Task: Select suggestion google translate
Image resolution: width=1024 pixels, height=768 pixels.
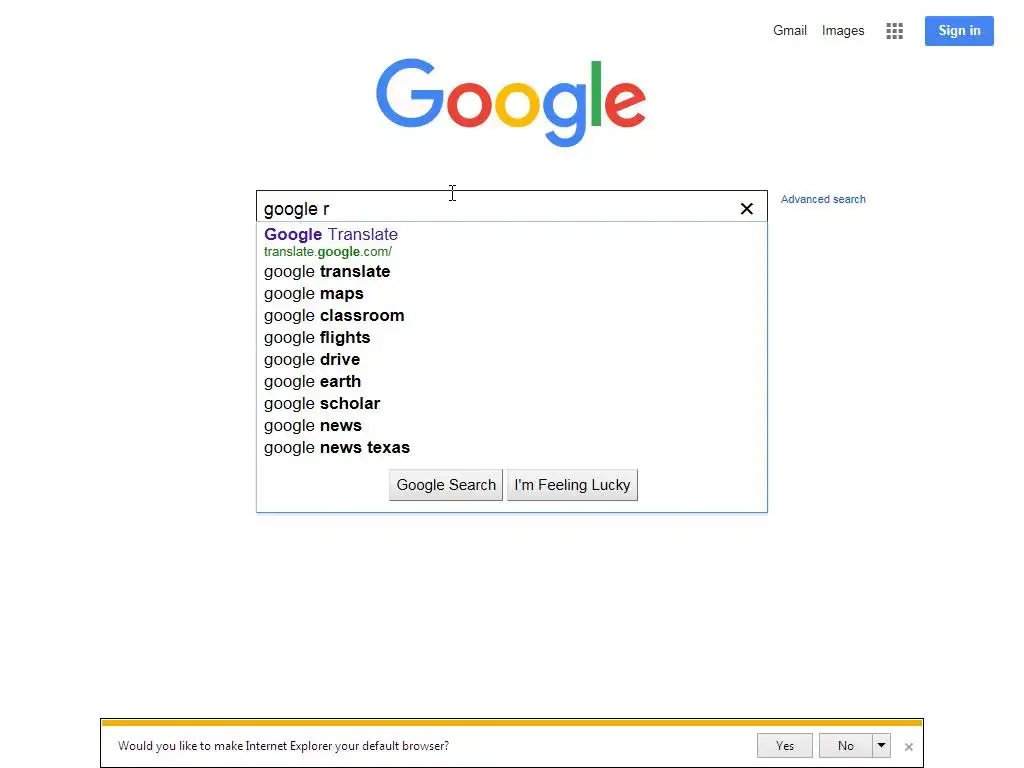Action: coord(511,272)
